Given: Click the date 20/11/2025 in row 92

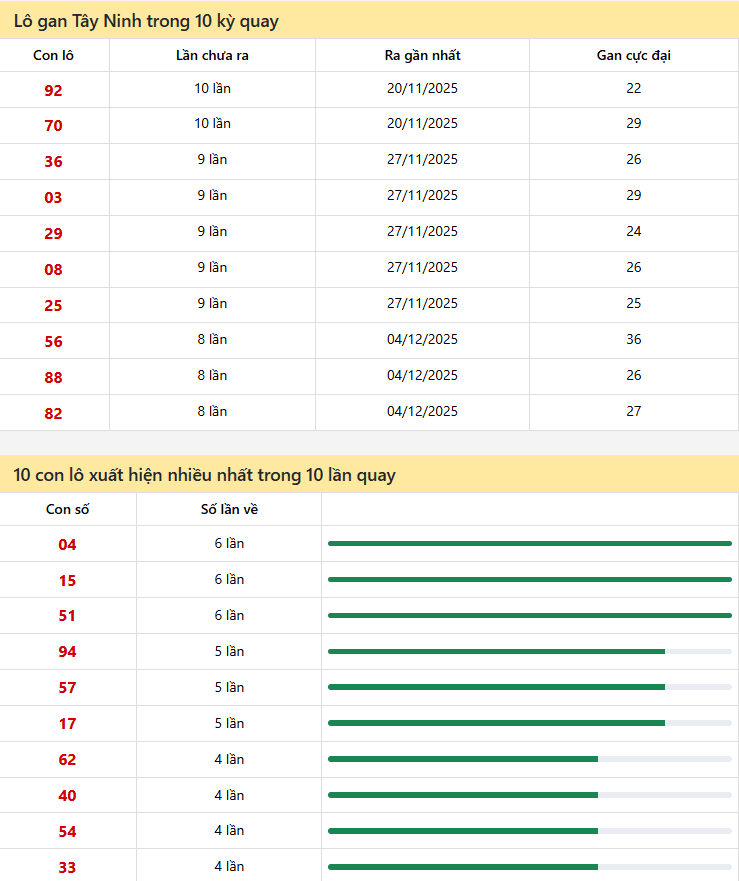Looking at the screenshot, I should 422,88.
